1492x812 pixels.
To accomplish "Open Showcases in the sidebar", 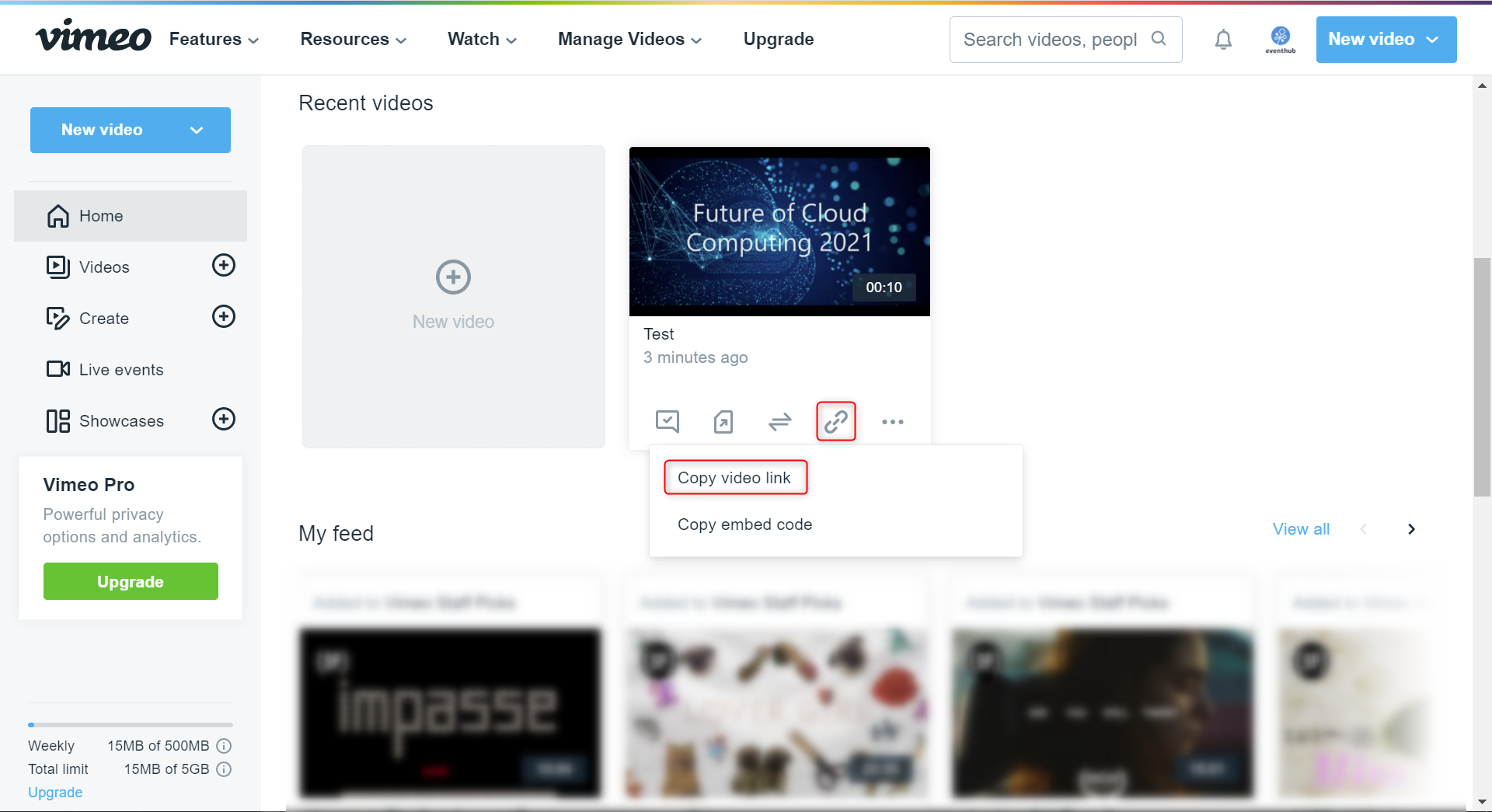I will pos(121,421).
